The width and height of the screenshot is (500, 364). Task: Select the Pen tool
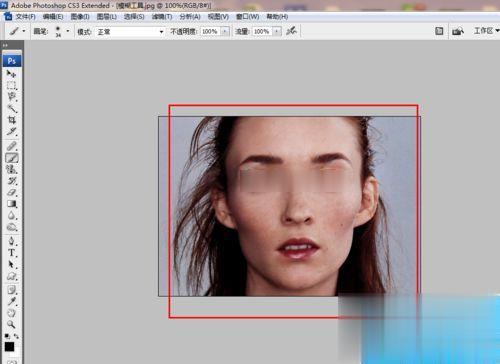tap(11, 241)
